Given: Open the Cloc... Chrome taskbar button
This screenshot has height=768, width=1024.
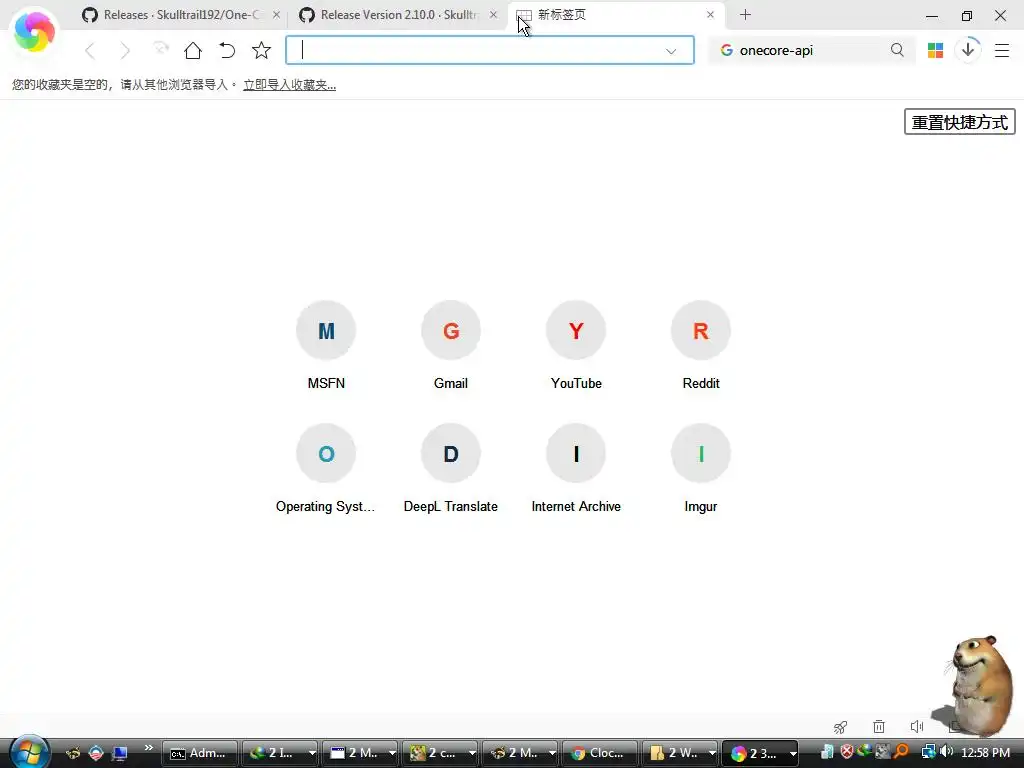Looking at the screenshot, I should (x=600, y=753).
